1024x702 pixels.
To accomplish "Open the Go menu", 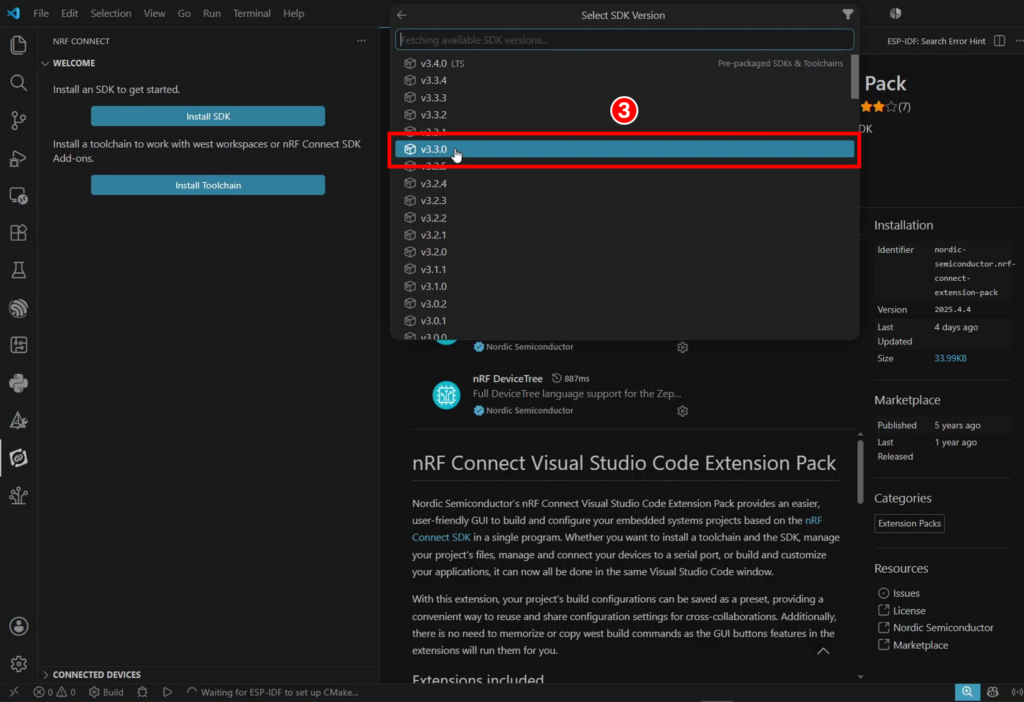I will click(x=184, y=13).
